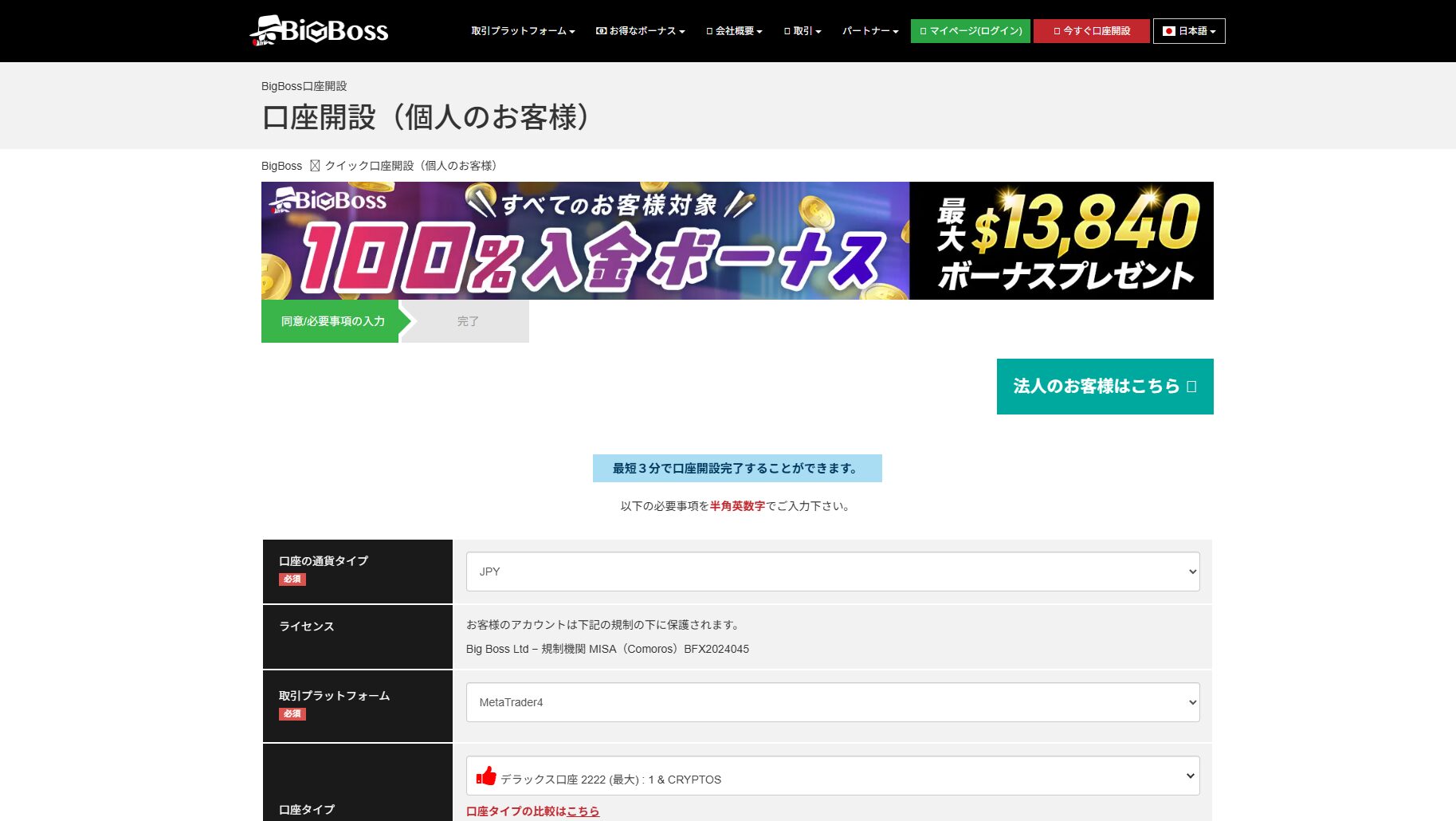Click the BigBoss logo in header
The width and height of the screenshot is (1456, 821).
[319, 30]
